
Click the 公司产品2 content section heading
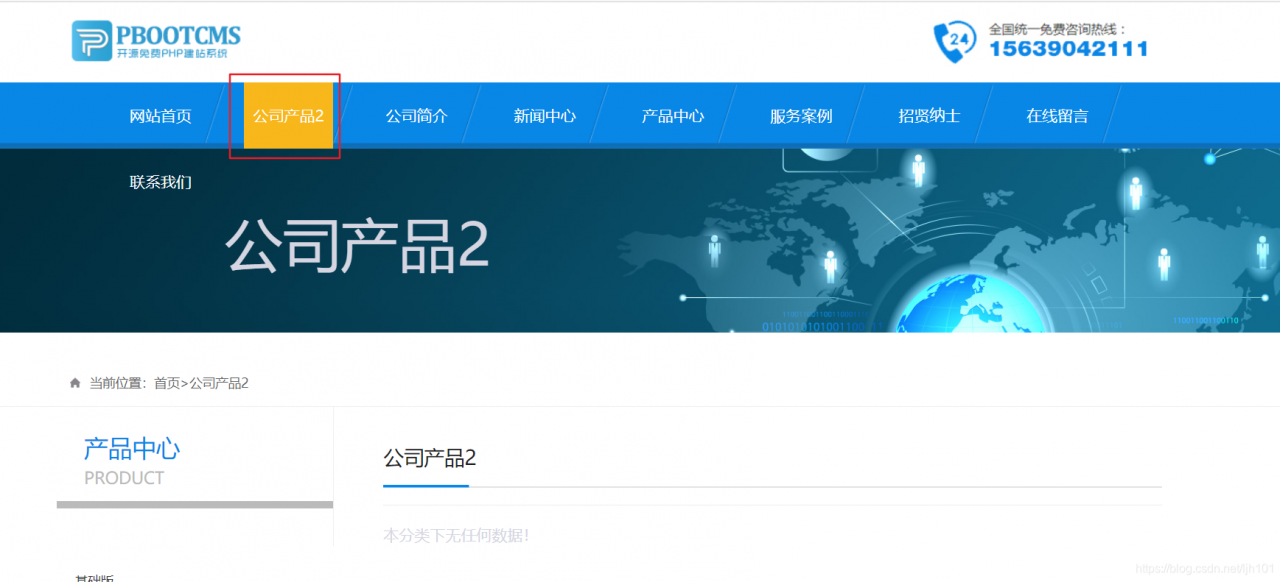(x=429, y=458)
